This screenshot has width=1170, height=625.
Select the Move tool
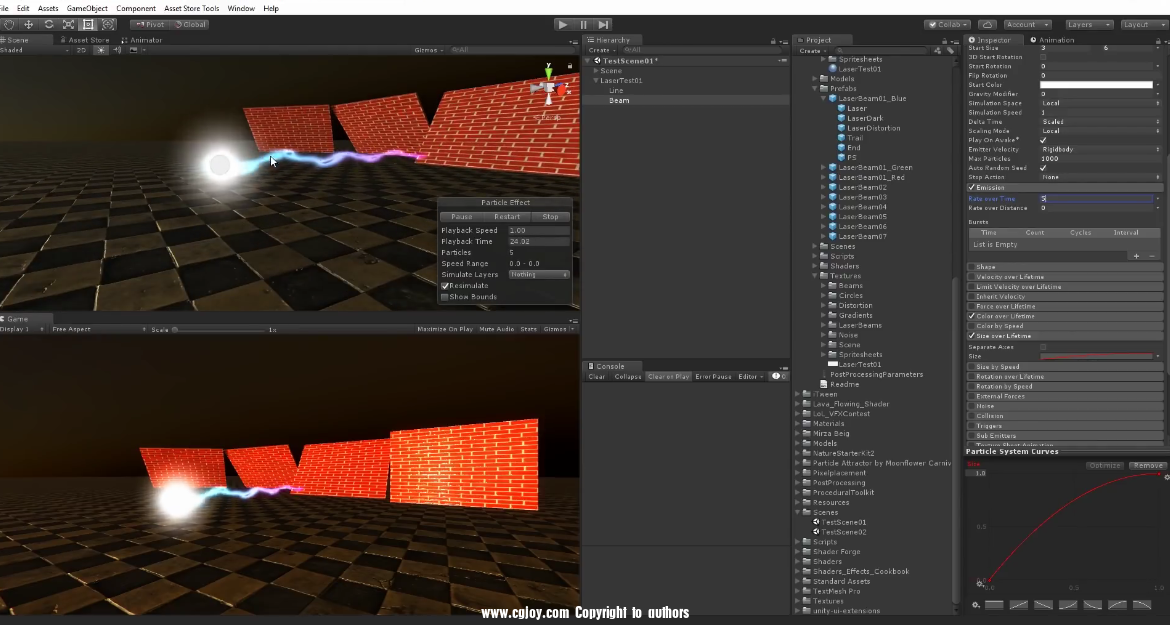[x=28, y=24]
